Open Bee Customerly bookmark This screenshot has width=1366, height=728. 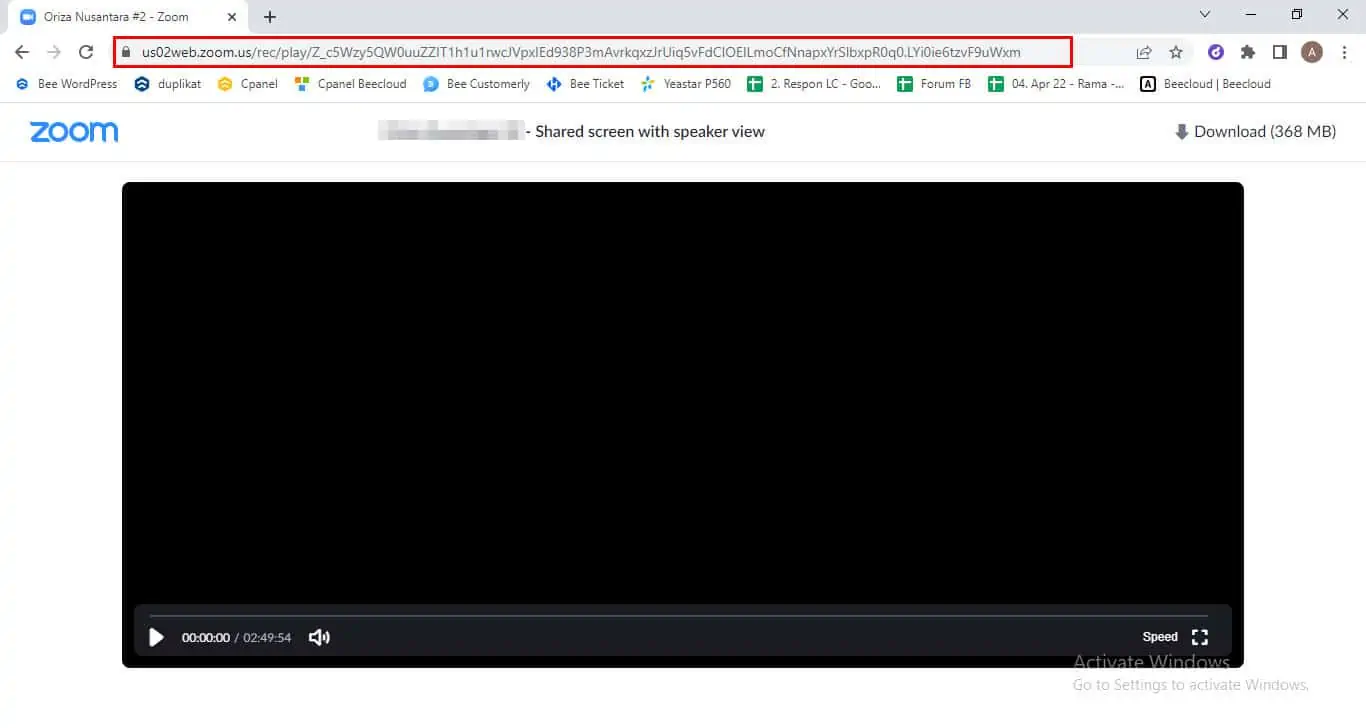477,84
